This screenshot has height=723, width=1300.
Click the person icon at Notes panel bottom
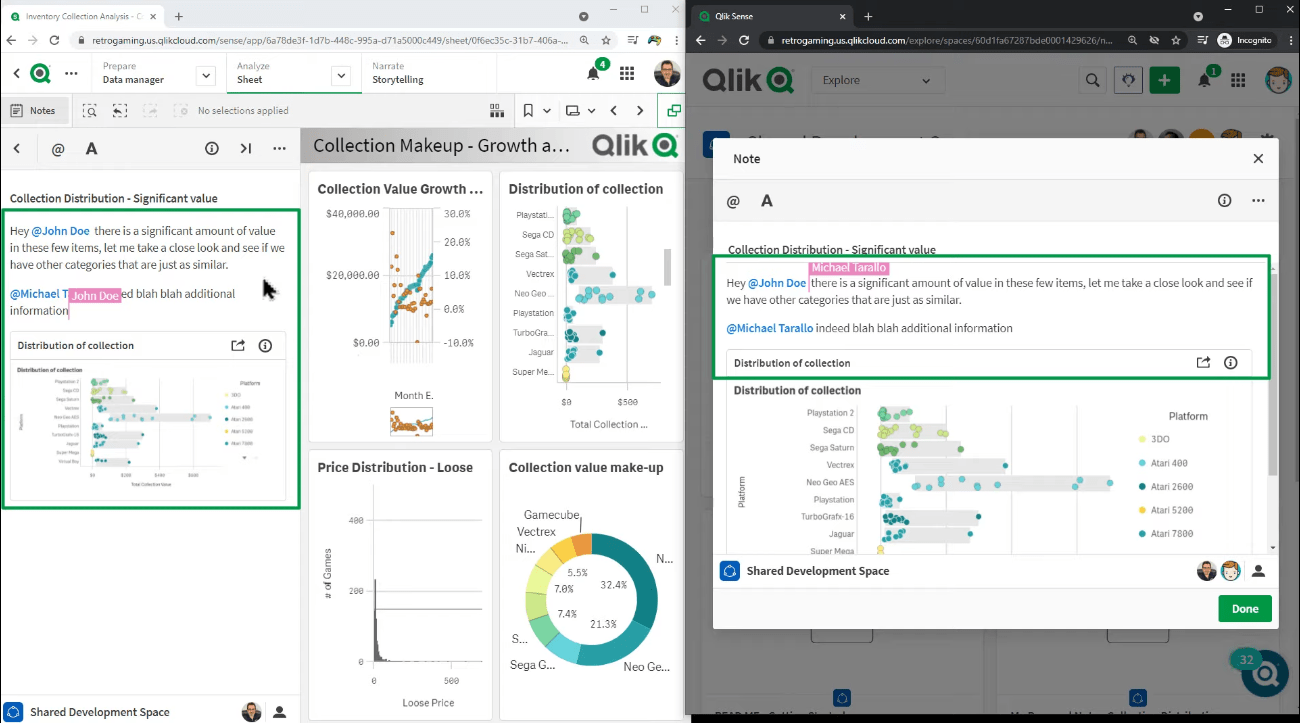(279, 712)
